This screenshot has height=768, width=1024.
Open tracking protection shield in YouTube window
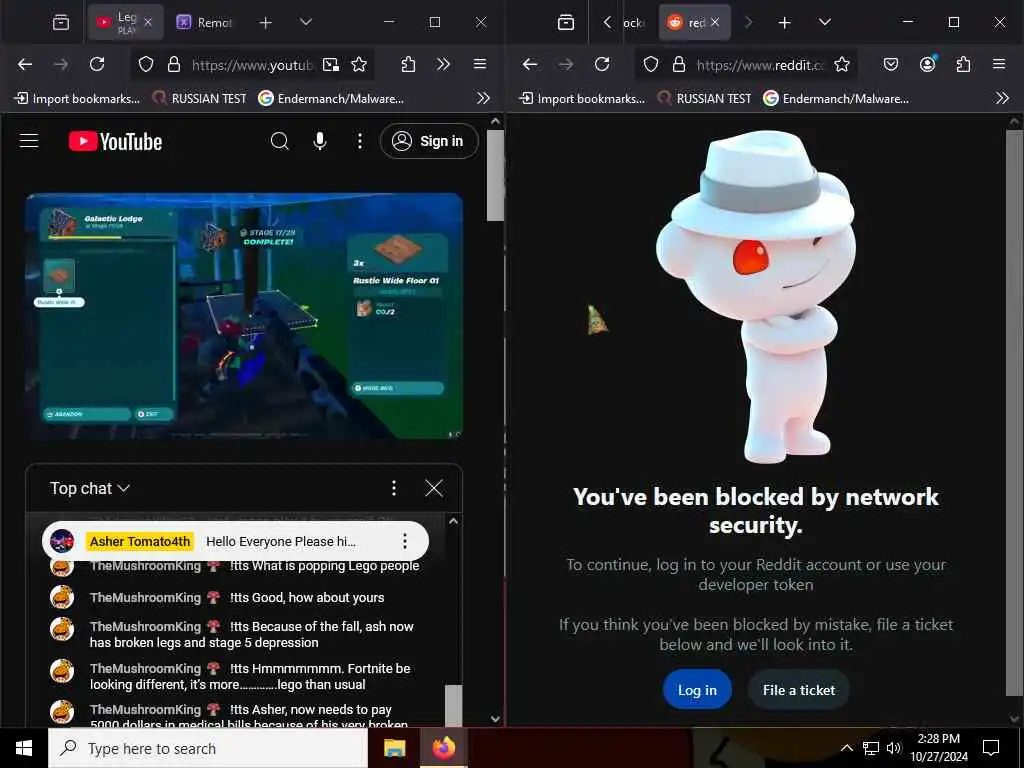(146, 64)
